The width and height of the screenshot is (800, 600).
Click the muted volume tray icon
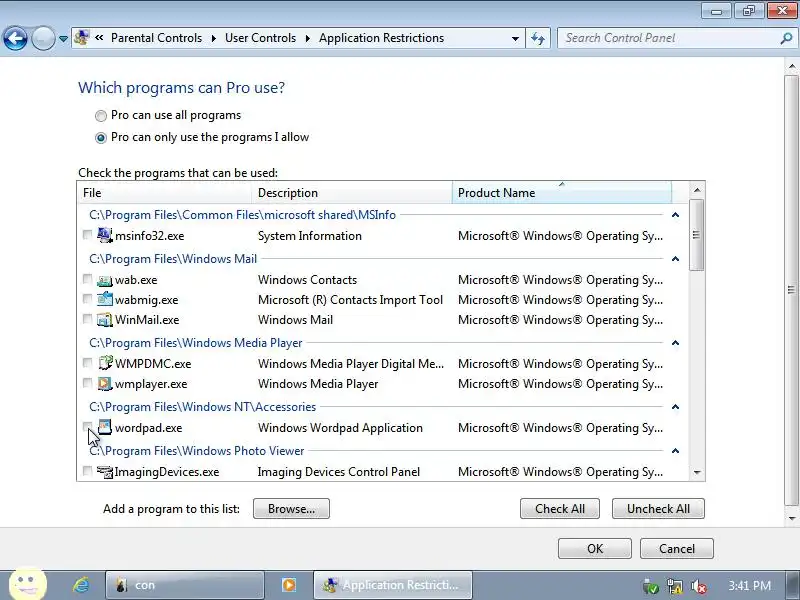tap(698, 587)
